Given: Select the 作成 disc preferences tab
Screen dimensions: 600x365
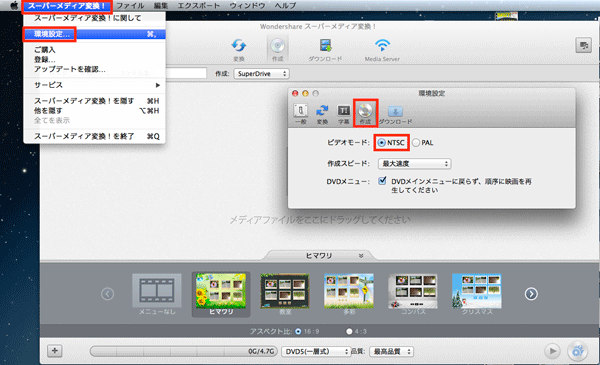Looking at the screenshot, I should click(x=365, y=114).
